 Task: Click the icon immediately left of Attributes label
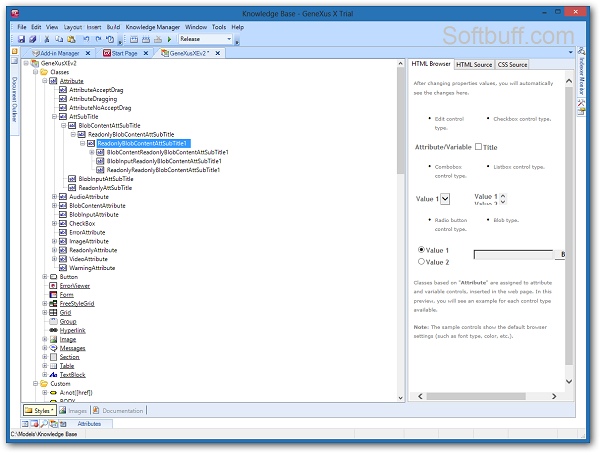(x=63, y=424)
